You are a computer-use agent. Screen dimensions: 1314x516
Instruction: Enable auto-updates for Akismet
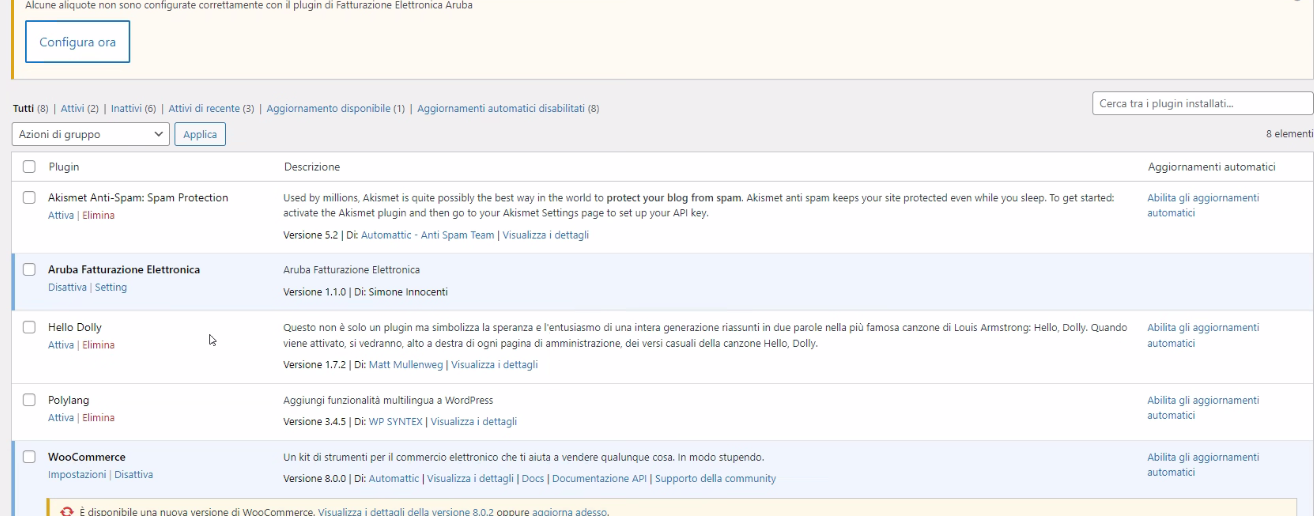pyautogui.click(x=1203, y=205)
